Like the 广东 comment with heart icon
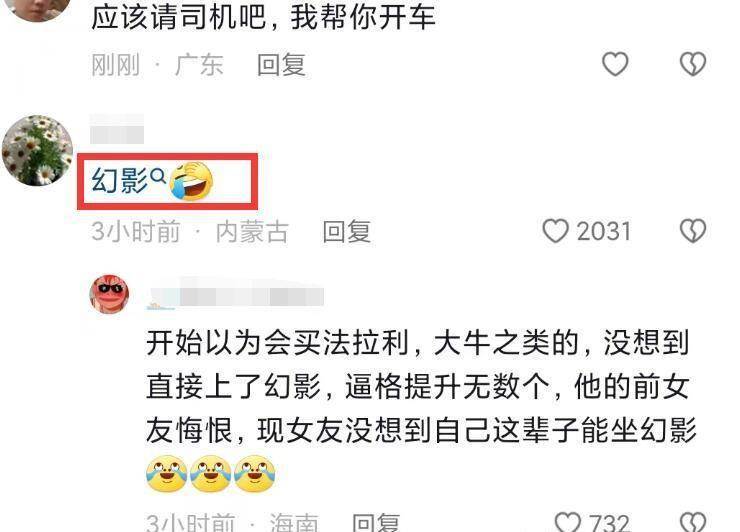 tap(615, 64)
